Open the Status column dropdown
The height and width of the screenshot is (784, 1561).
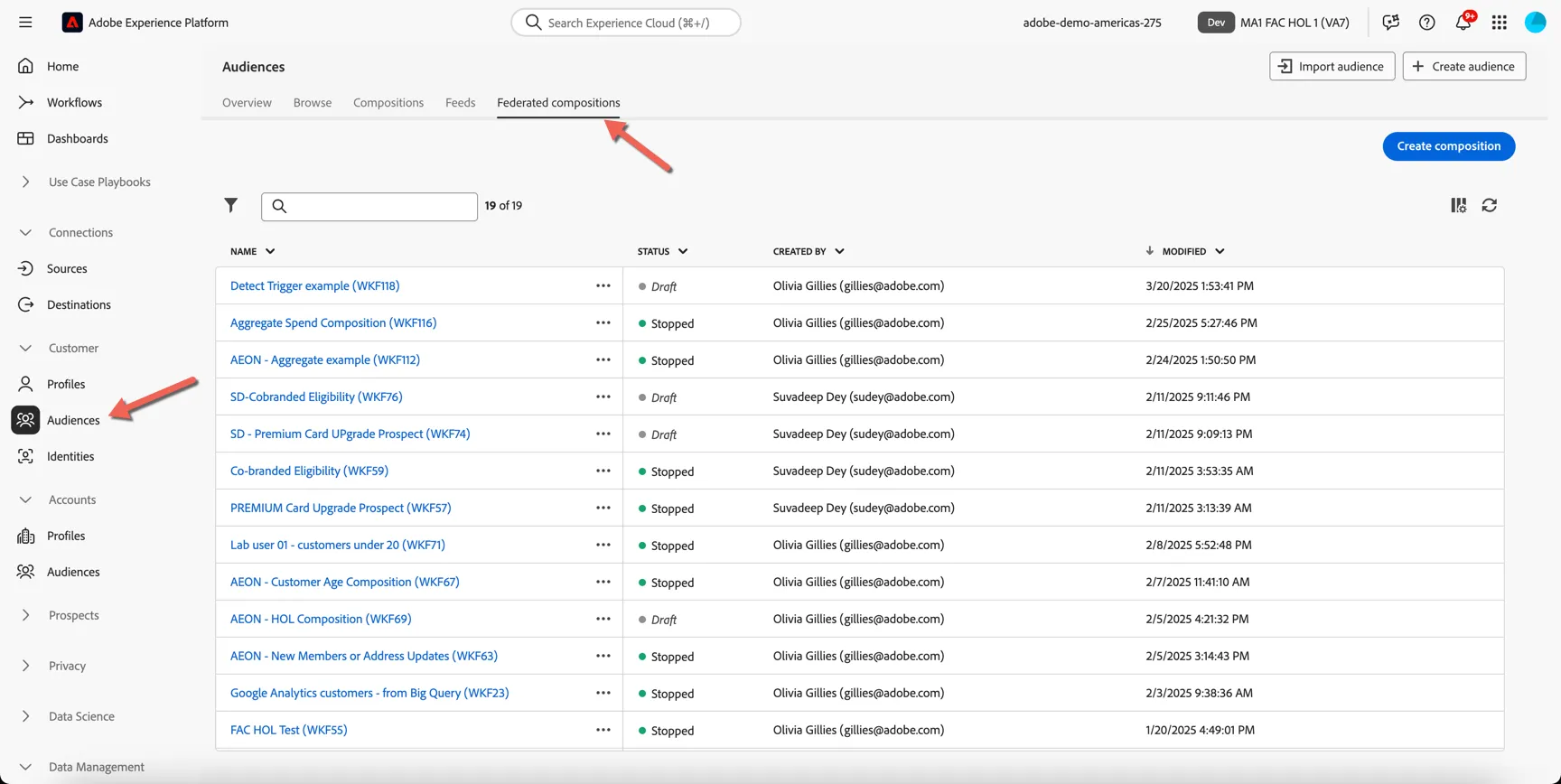tap(683, 251)
